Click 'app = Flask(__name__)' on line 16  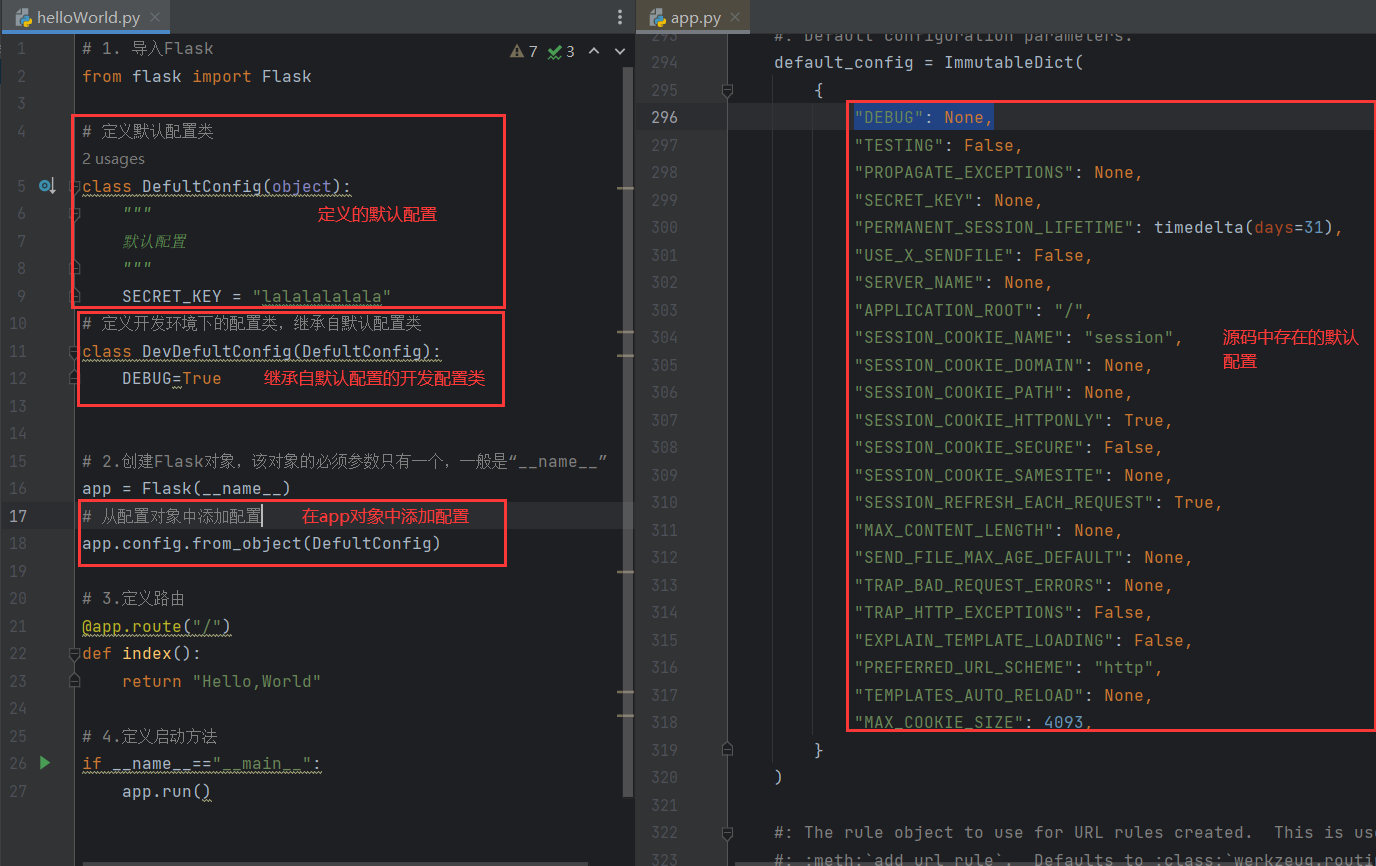click(x=187, y=488)
